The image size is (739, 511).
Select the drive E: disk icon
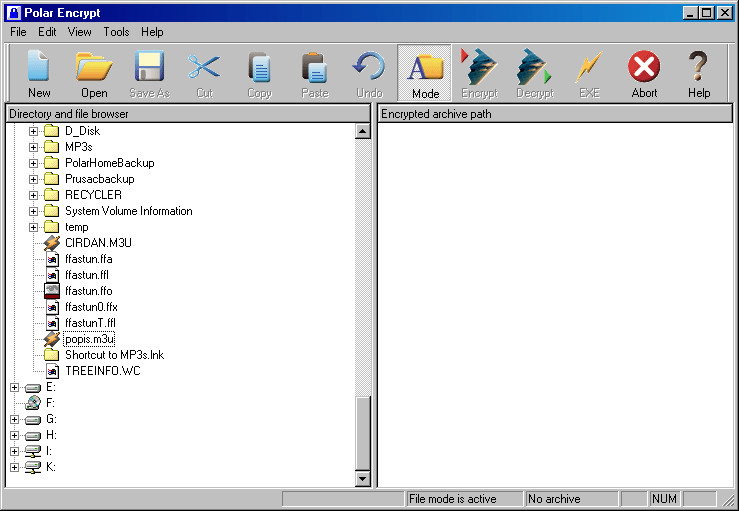[33, 388]
